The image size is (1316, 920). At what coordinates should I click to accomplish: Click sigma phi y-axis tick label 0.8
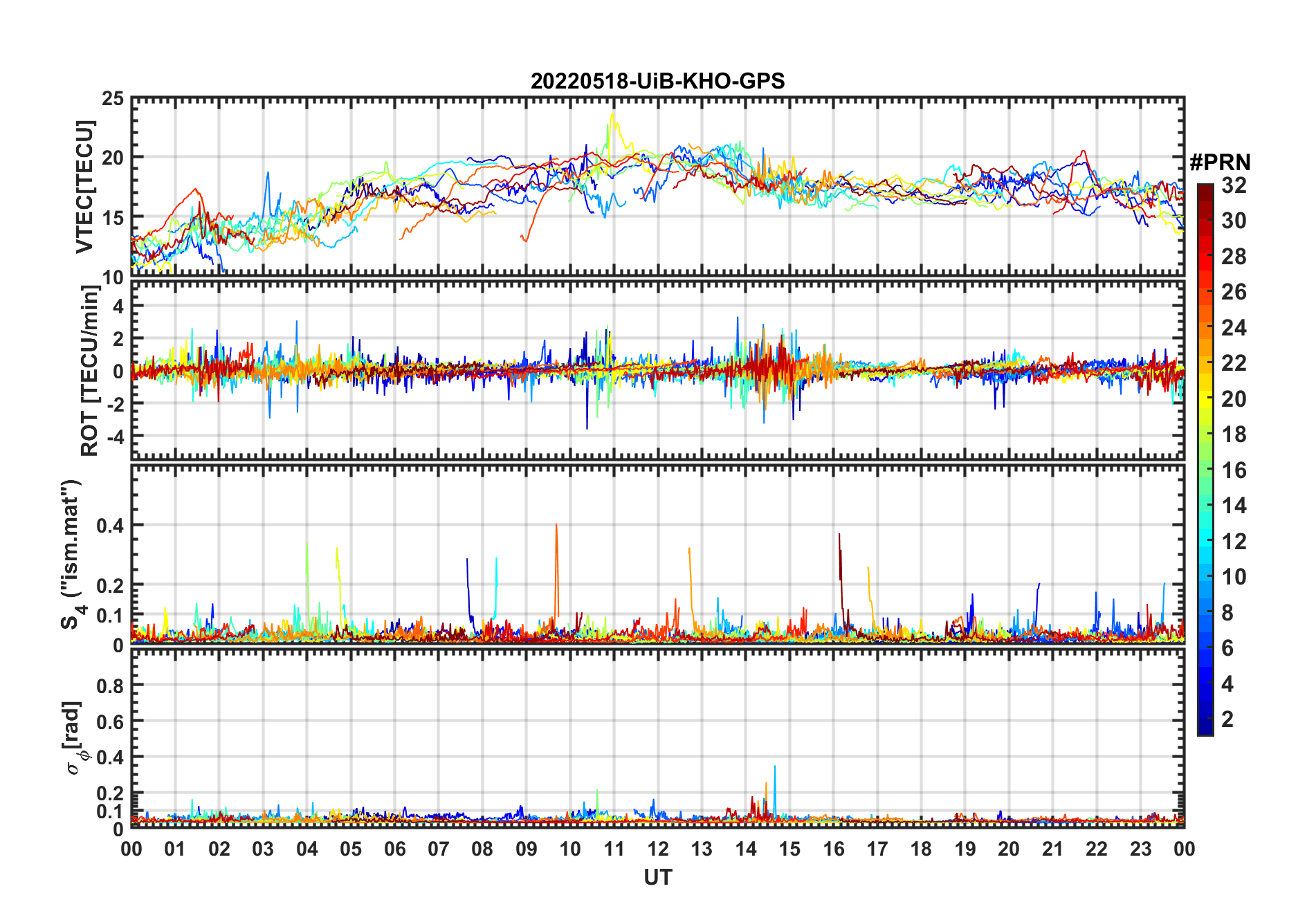(110, 686)
